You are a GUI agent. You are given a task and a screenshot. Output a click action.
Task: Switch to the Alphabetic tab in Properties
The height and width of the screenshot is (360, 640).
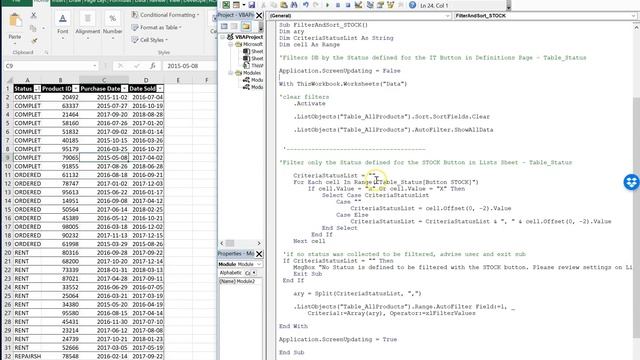(231, 272)
